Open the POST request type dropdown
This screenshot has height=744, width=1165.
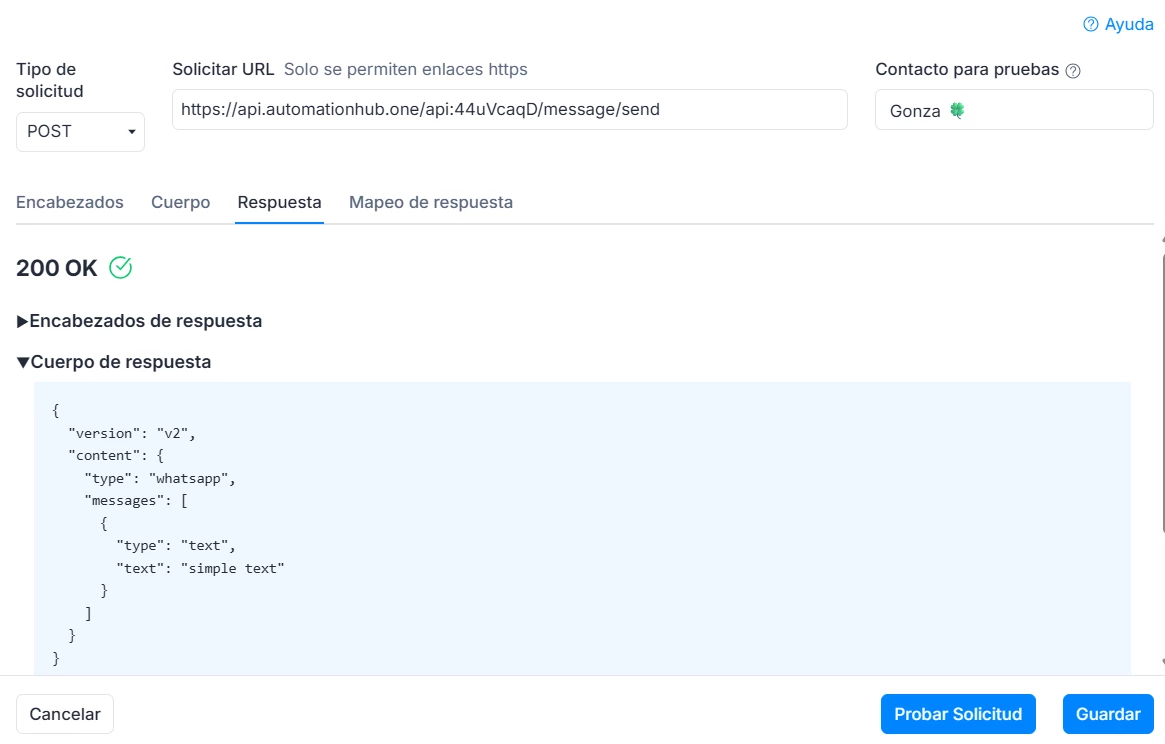[x=80, y=132]
